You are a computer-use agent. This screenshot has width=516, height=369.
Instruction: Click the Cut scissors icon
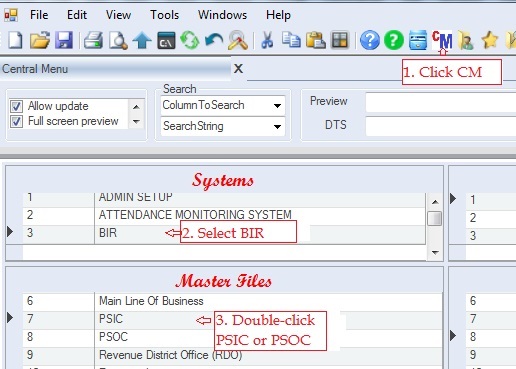point(267,40)
